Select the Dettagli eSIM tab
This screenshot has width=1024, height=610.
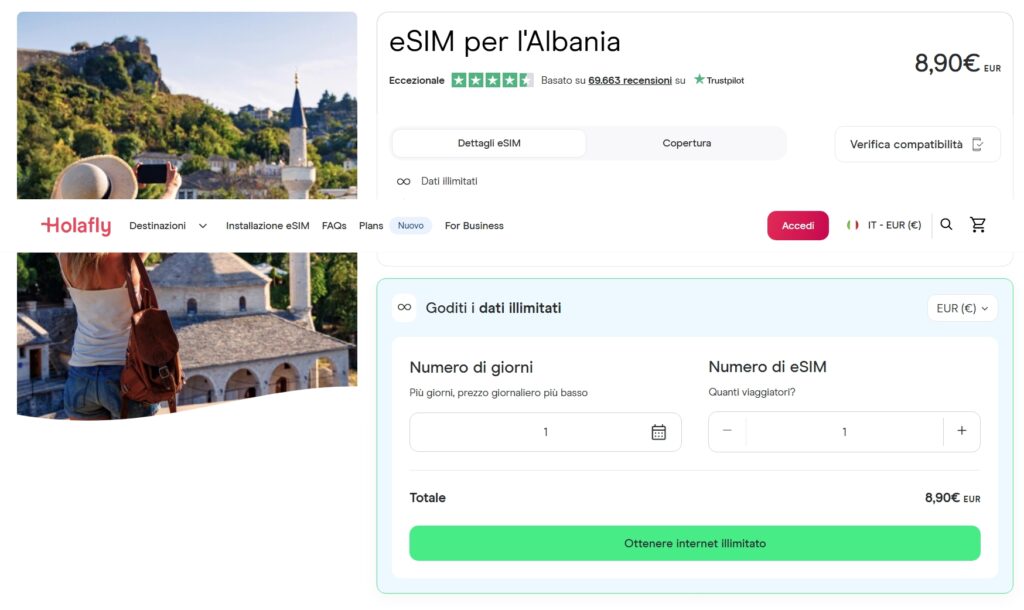(x=489, y=143)
